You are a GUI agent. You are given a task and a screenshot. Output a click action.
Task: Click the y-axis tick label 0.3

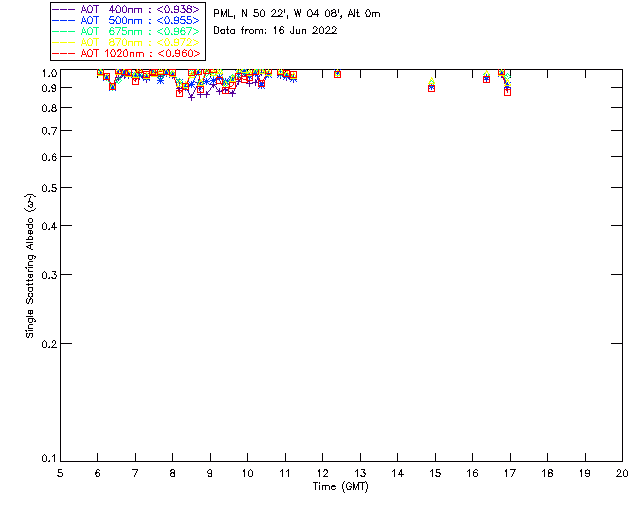click(49, 275)
